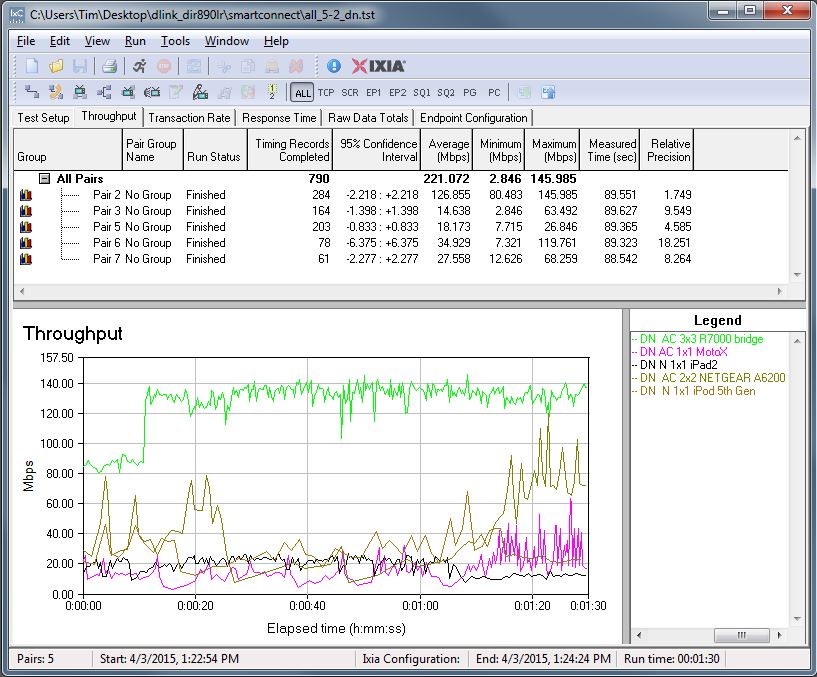The image size is (817, 677).
Task: Open the Window menu
Action: tap(227, 41)
